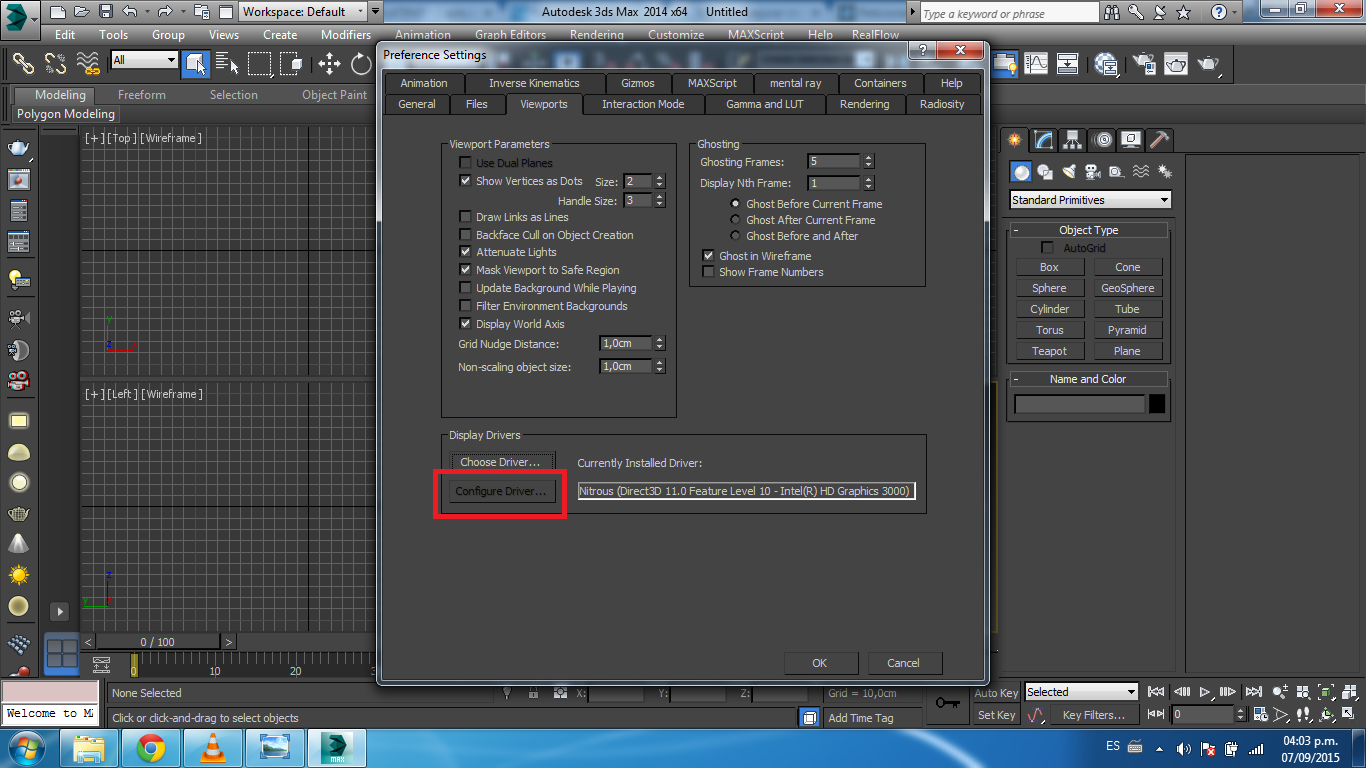Click the New Scene icon in title bar

click(x=57, y=12)
